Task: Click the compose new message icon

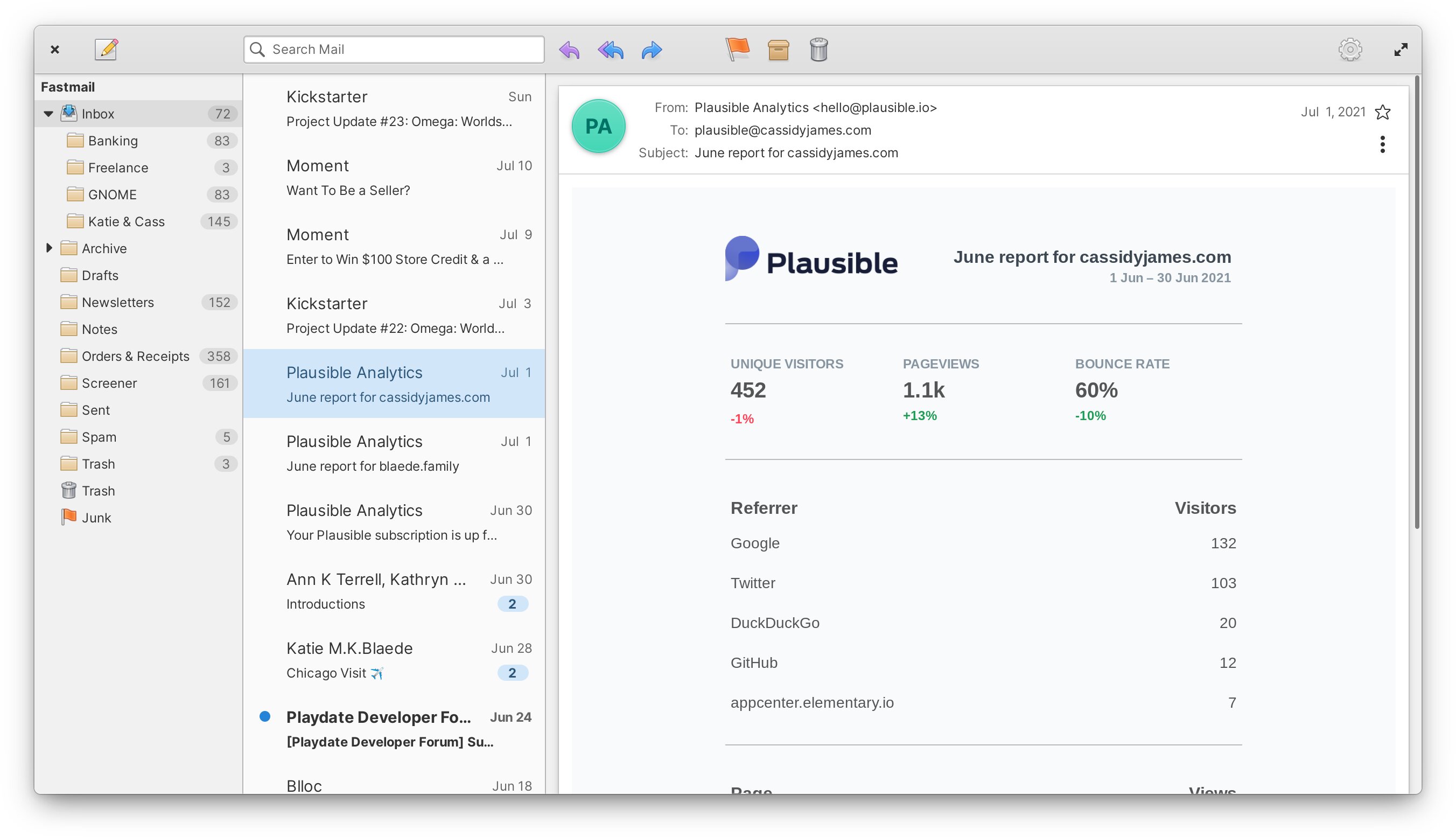Action: click(106, 50)
